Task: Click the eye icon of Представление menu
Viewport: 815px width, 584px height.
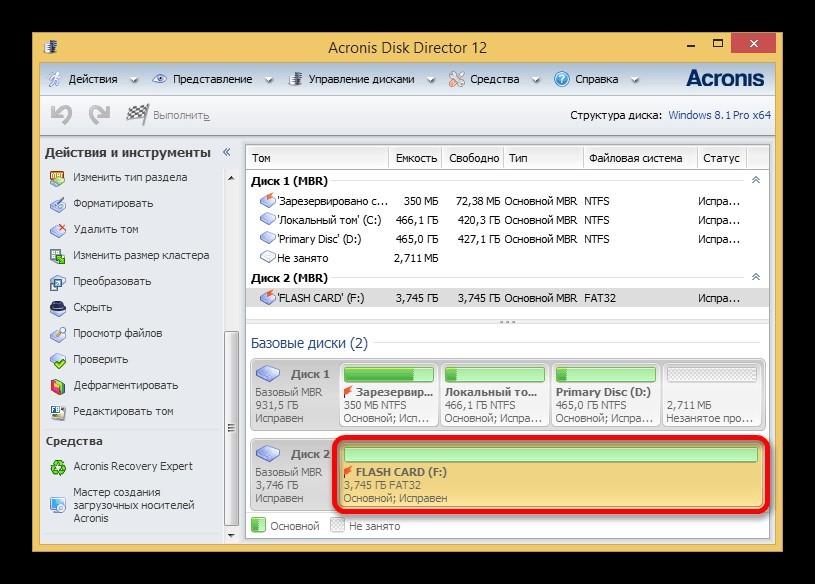Action: pyautogui.click(x=159, y=79)
